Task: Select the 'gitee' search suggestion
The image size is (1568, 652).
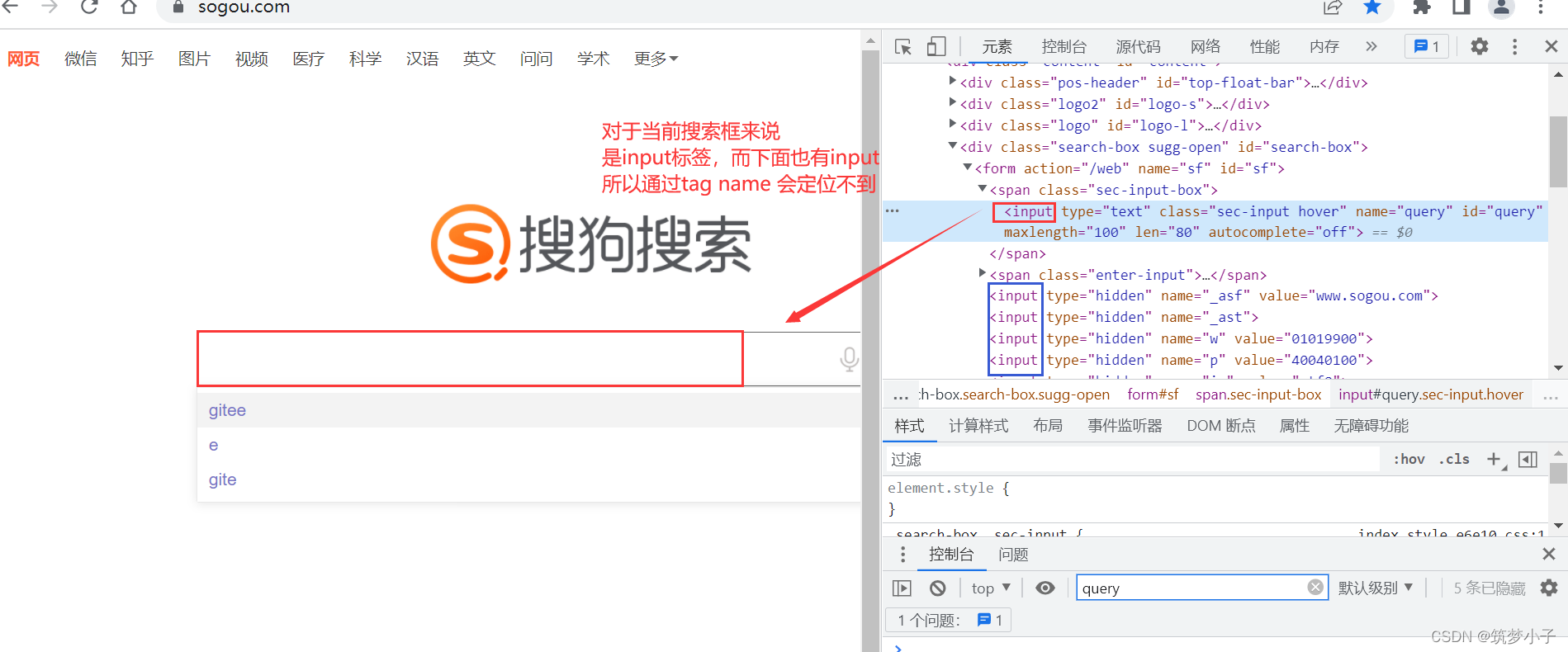Action: 528,410
